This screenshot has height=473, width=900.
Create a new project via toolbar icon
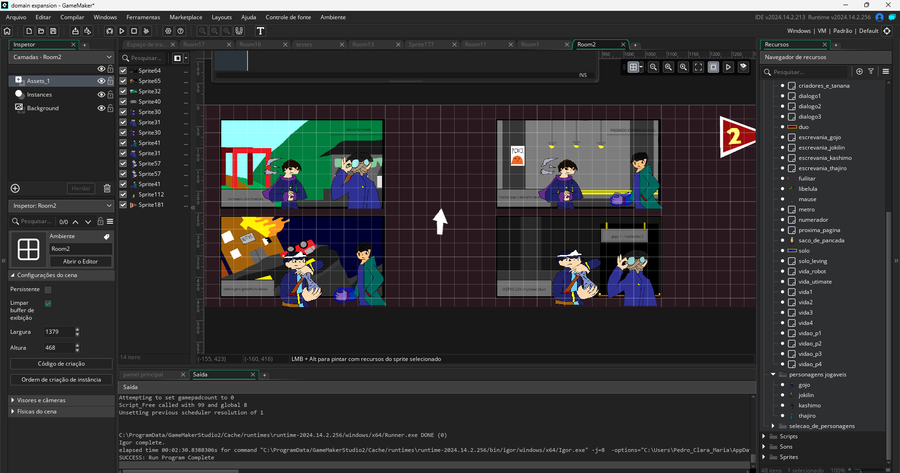pos(29,31)
